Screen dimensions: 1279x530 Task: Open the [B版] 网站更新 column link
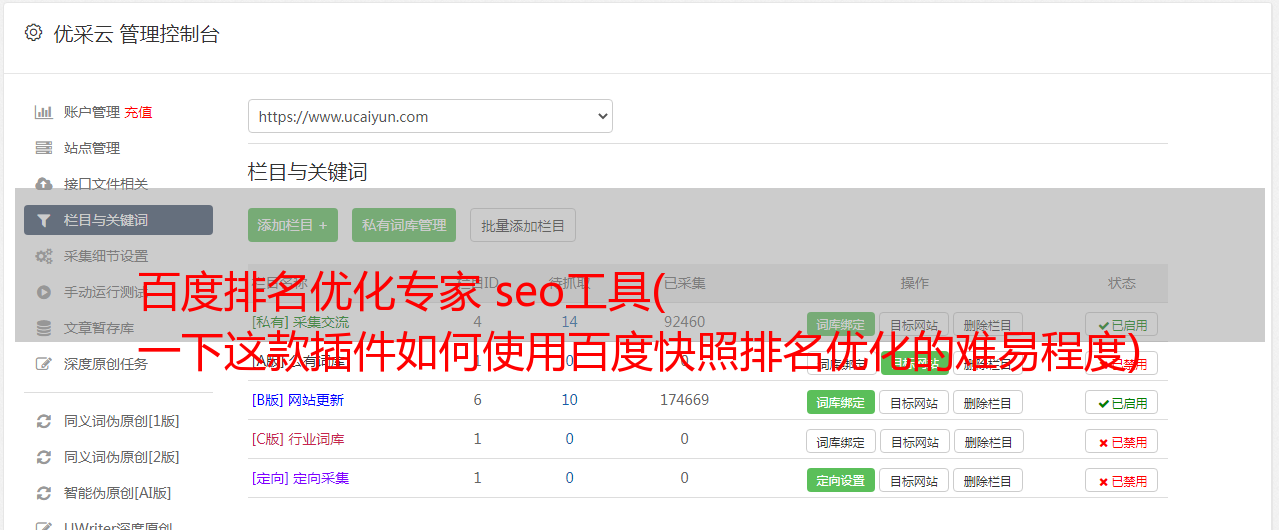[x=298, y=400]
